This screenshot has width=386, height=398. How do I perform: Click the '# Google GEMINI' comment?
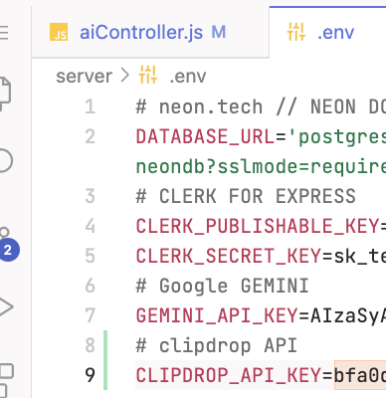pos(222,286)
